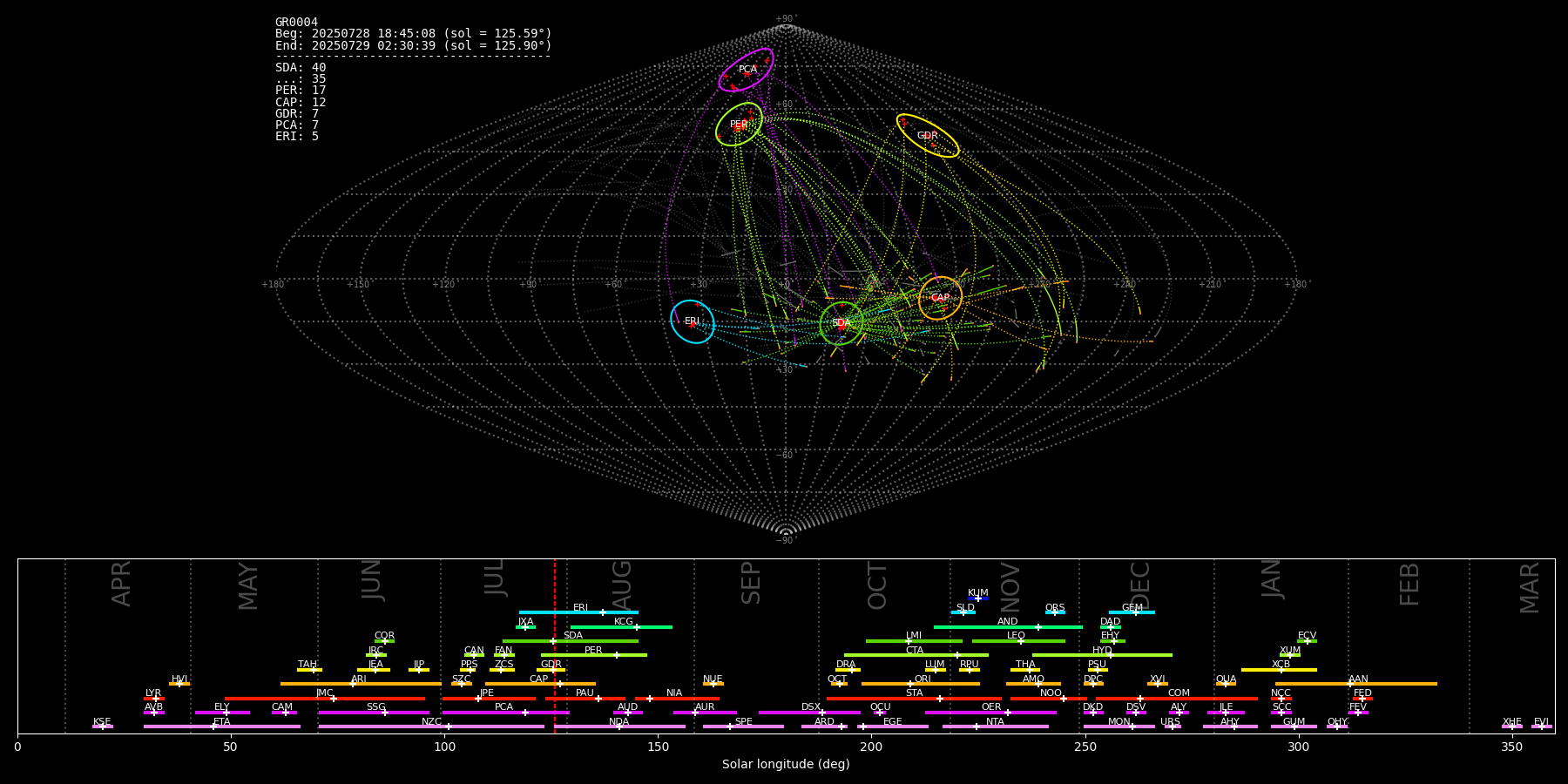Click the 'PCA: 7' count in legend

[297, 125]
